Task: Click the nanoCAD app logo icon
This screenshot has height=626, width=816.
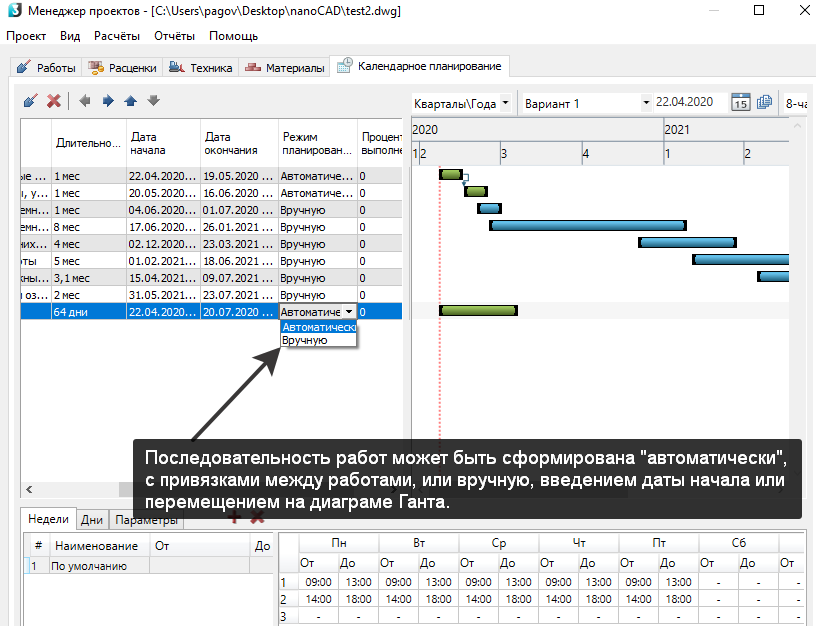Action: point(15,10)
